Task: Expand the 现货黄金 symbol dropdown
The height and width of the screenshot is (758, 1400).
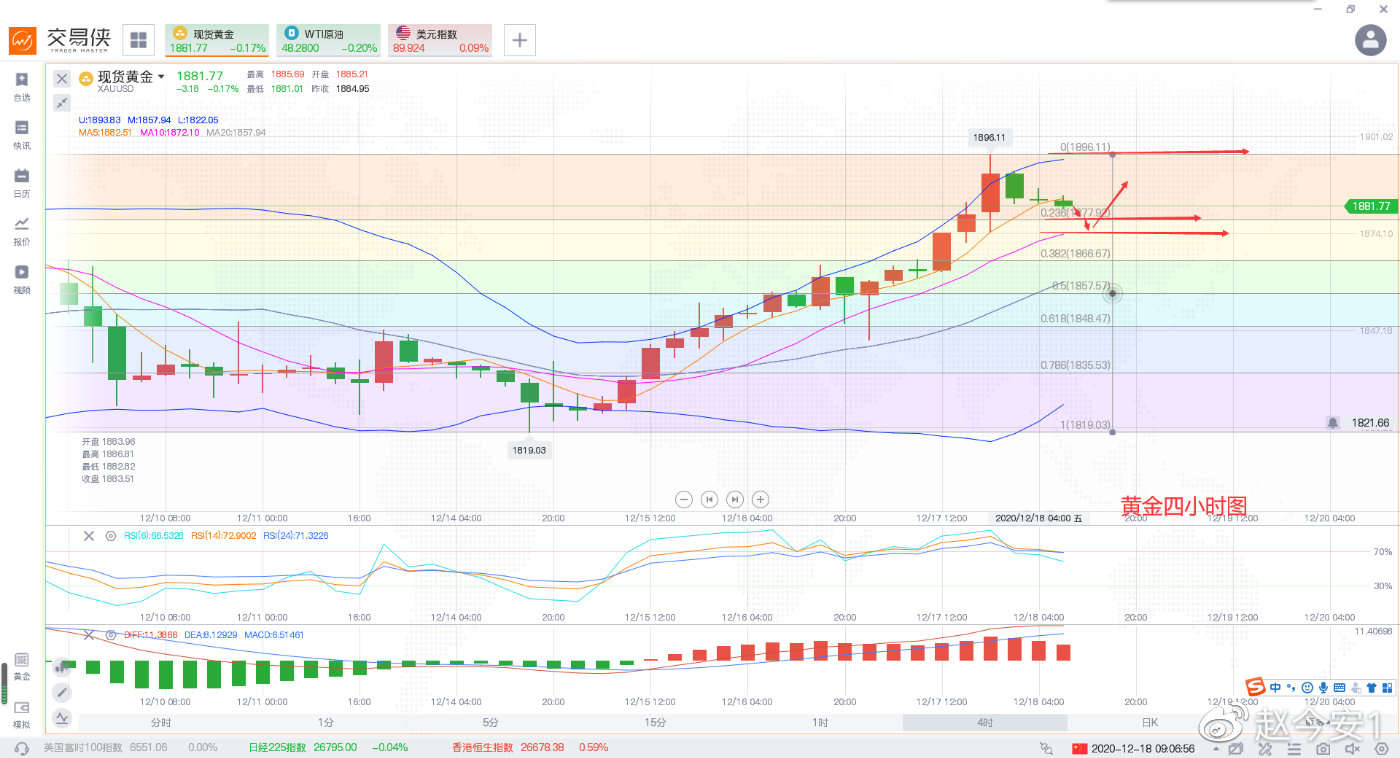Action: [161, 77]
